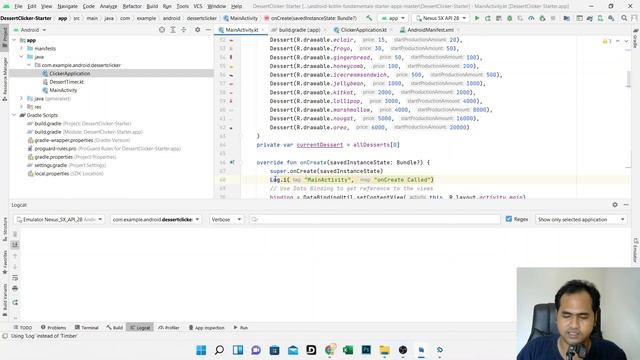Open the search everywhere magnifier icon
The image size is (640, 360).
pos(624,18)
